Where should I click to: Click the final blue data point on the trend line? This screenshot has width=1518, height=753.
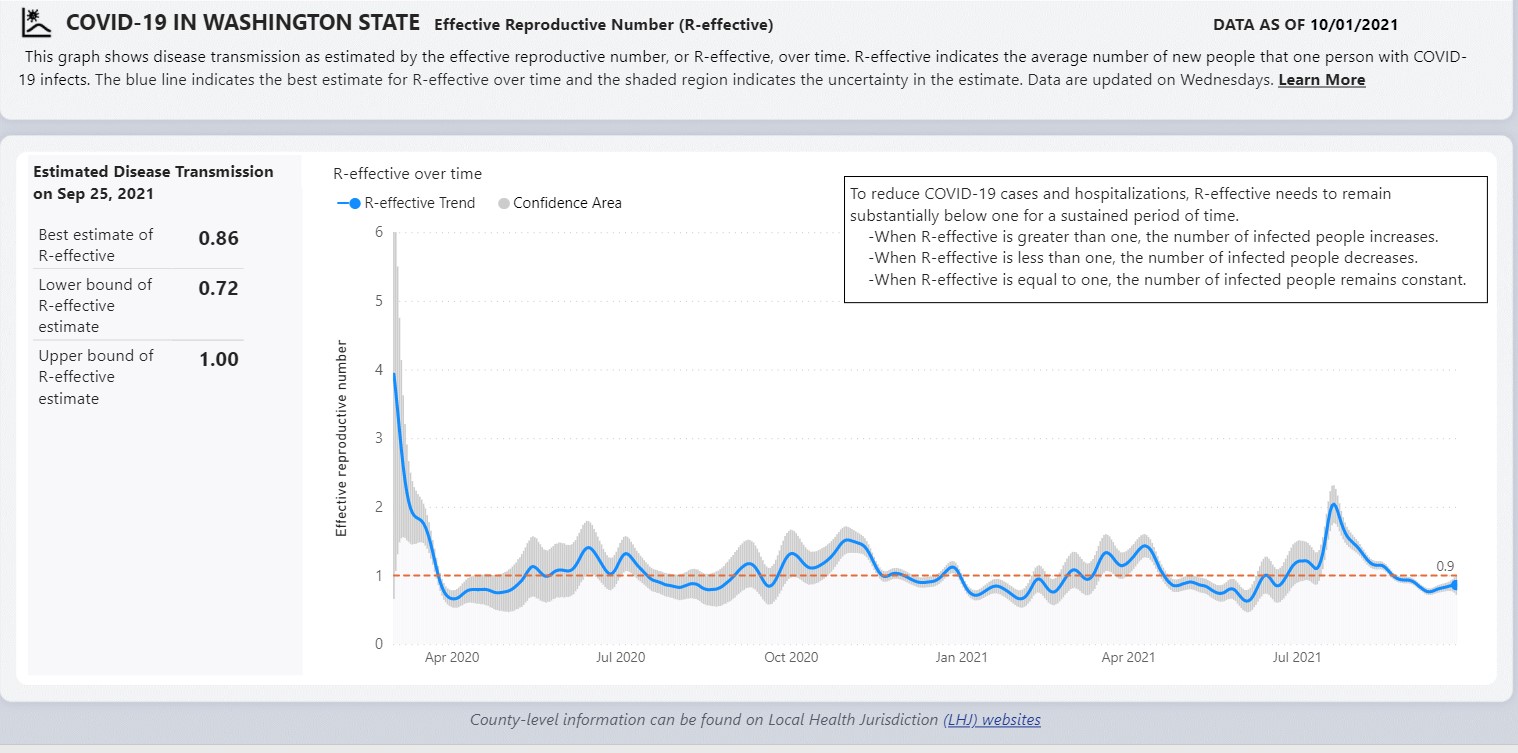tap(1454, 585)
